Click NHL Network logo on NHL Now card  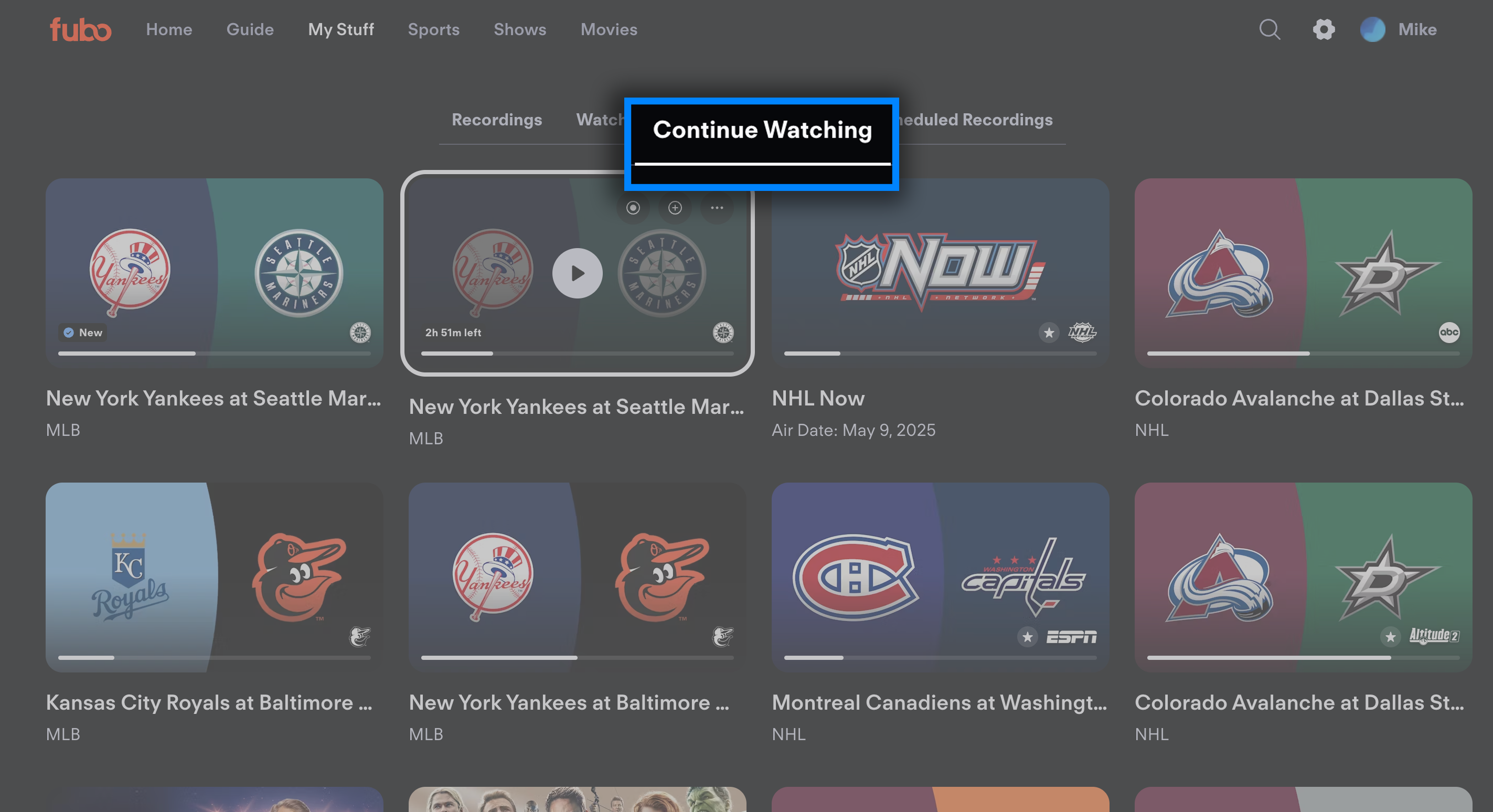click(1082, 333)
